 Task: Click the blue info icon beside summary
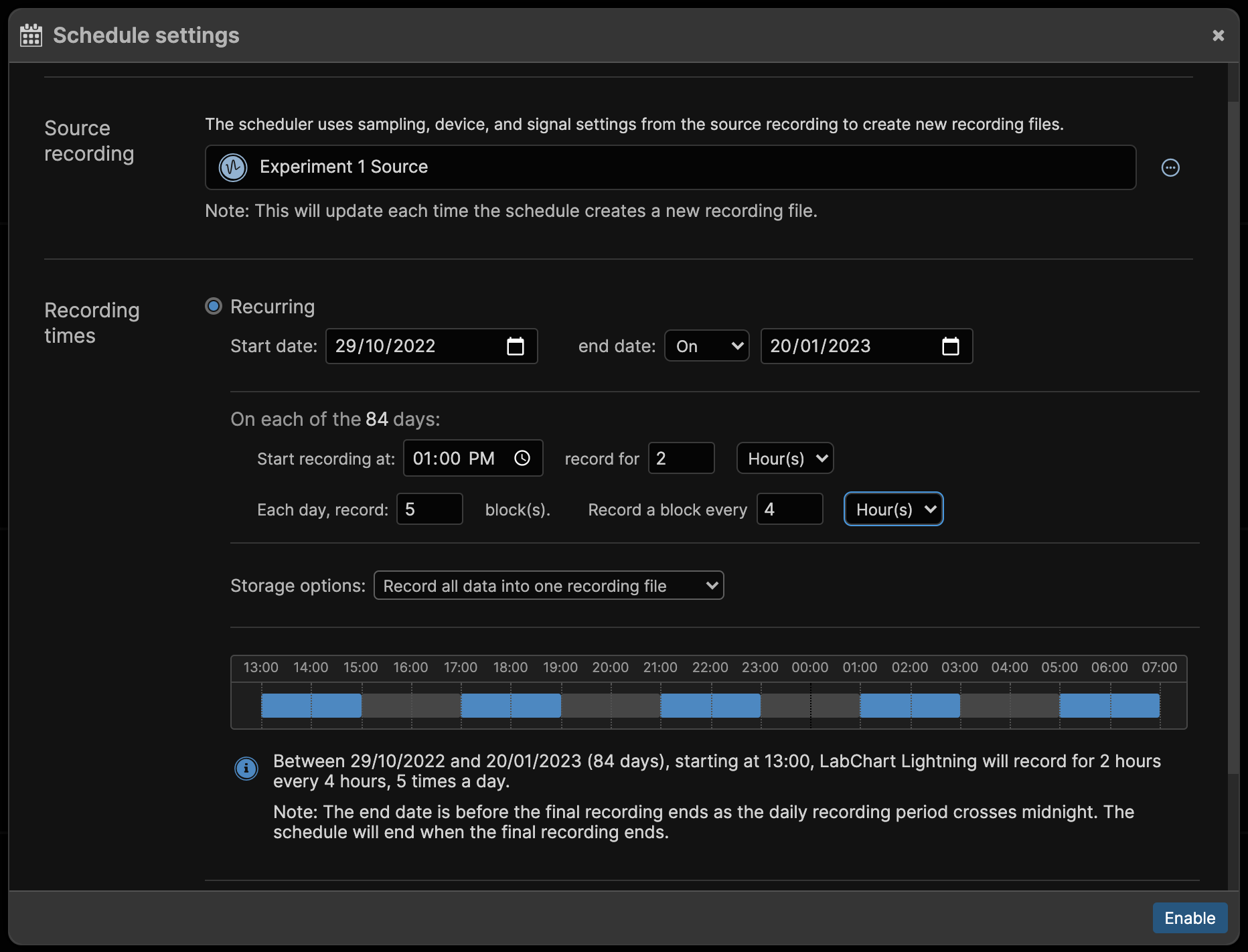pyautogui.click(x=246, y=768)
